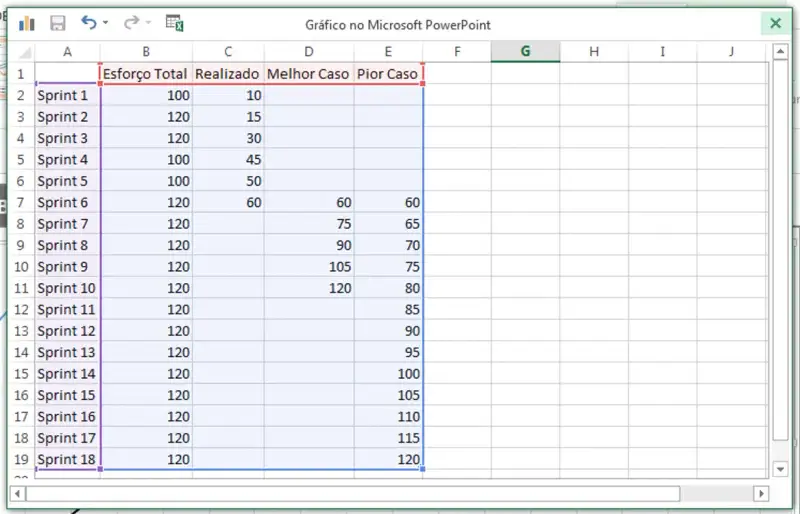
Task: Undo the last action
Action: pyautogui.click(x=89, y=22)
